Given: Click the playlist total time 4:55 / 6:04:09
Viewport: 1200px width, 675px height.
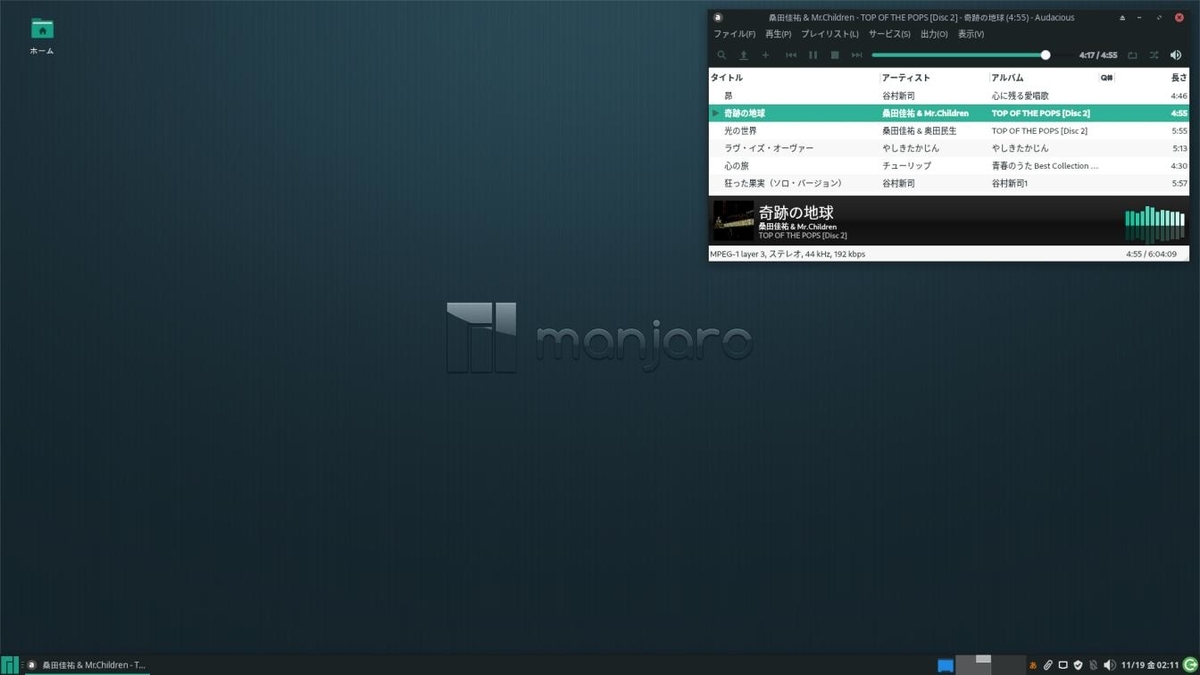Looking at the screenshot, I should [1151, 254].
